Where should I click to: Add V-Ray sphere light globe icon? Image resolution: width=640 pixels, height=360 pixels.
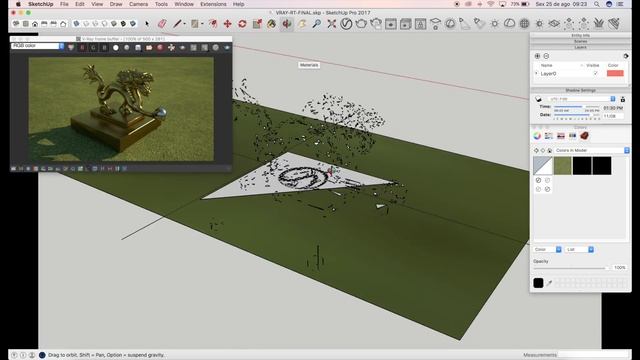524,24
